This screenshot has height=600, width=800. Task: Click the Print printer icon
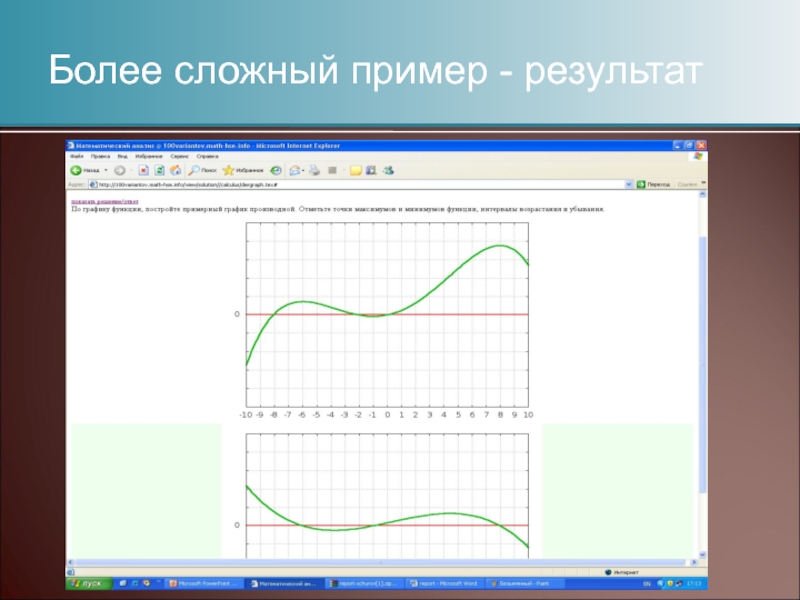(x=314, y=170)
